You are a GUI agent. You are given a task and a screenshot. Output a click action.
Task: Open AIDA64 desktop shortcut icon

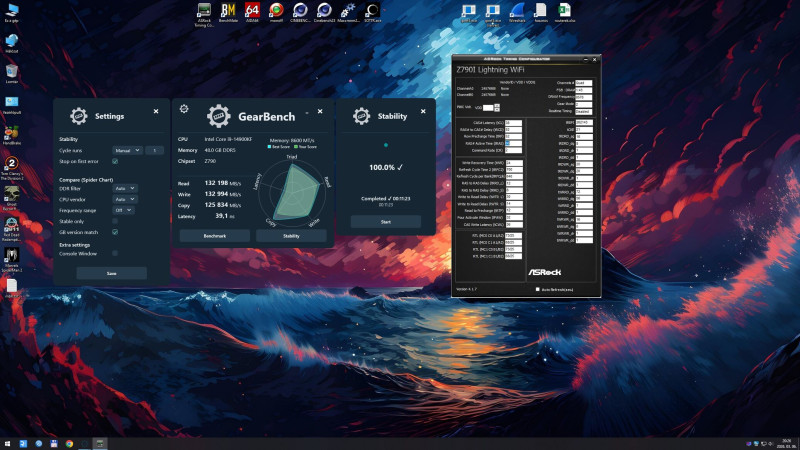[252, 10]
